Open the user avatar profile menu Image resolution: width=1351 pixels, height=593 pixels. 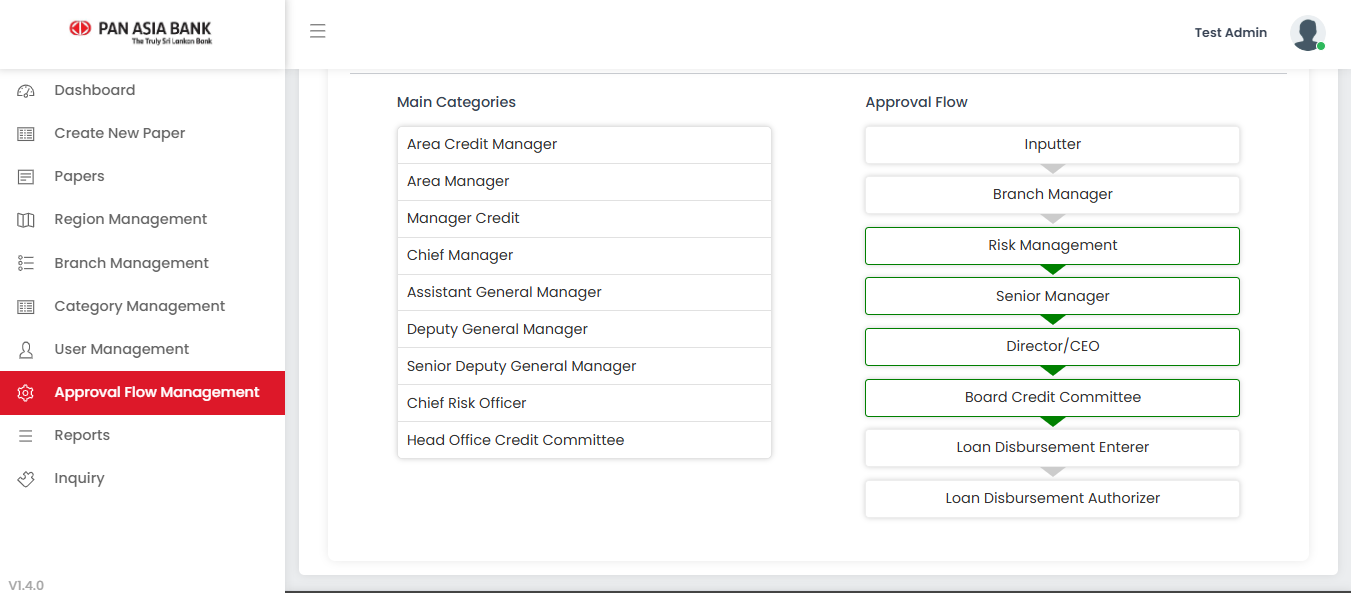[x=1307, y=33]
